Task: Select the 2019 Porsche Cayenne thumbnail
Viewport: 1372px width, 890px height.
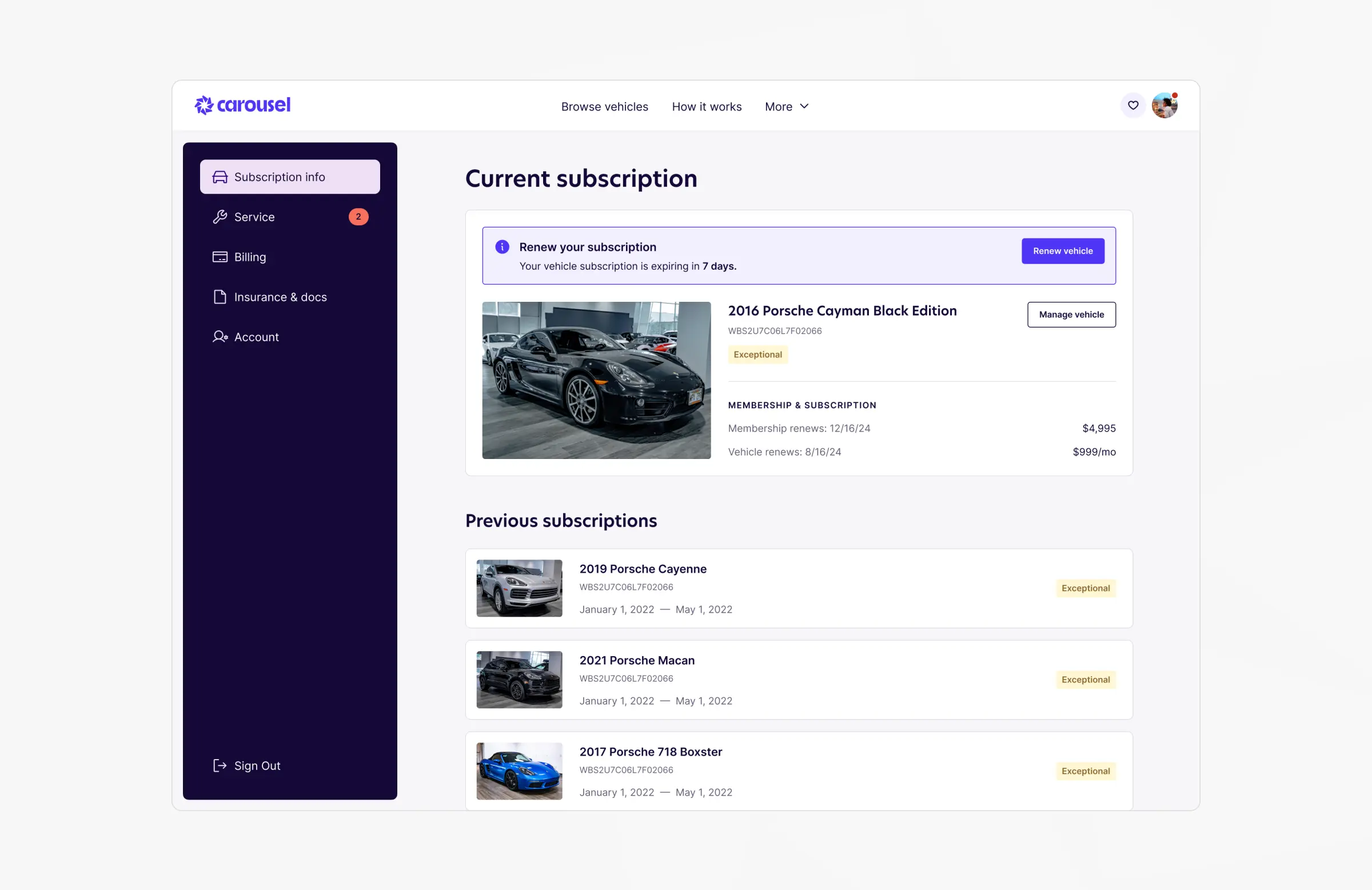Action: pyautogui.click(x=519, y=589)
